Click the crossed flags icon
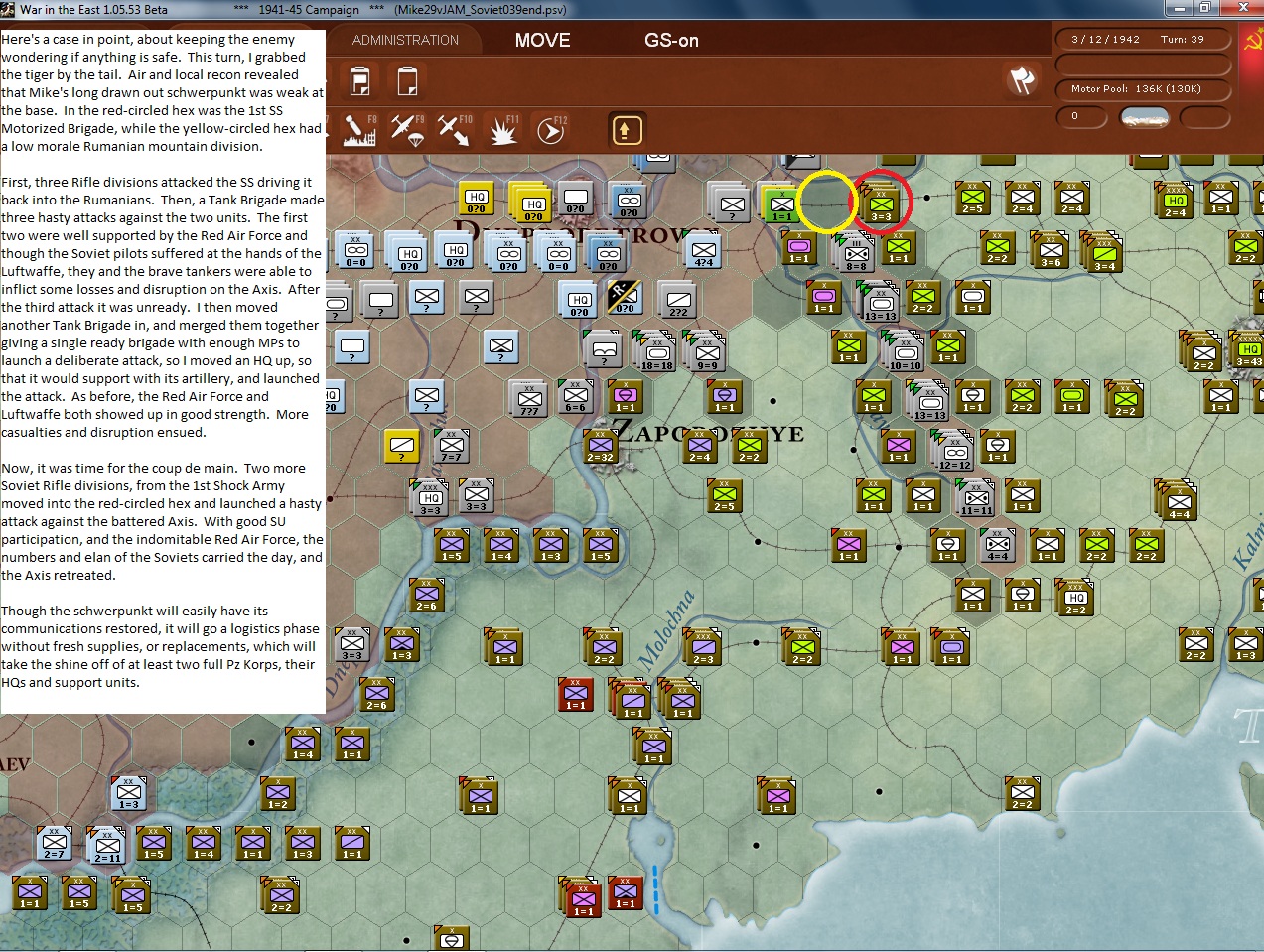Viewport: 1264px width, 952px height. (1022, 79)
